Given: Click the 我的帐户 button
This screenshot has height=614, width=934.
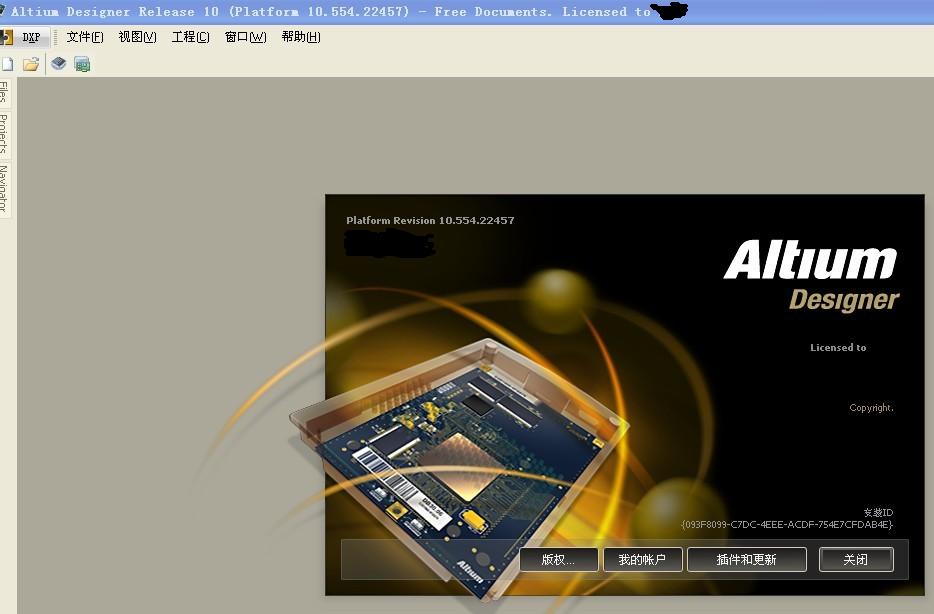Looking at the screenshot, I should pyautogui.click(x=642, y=560).
